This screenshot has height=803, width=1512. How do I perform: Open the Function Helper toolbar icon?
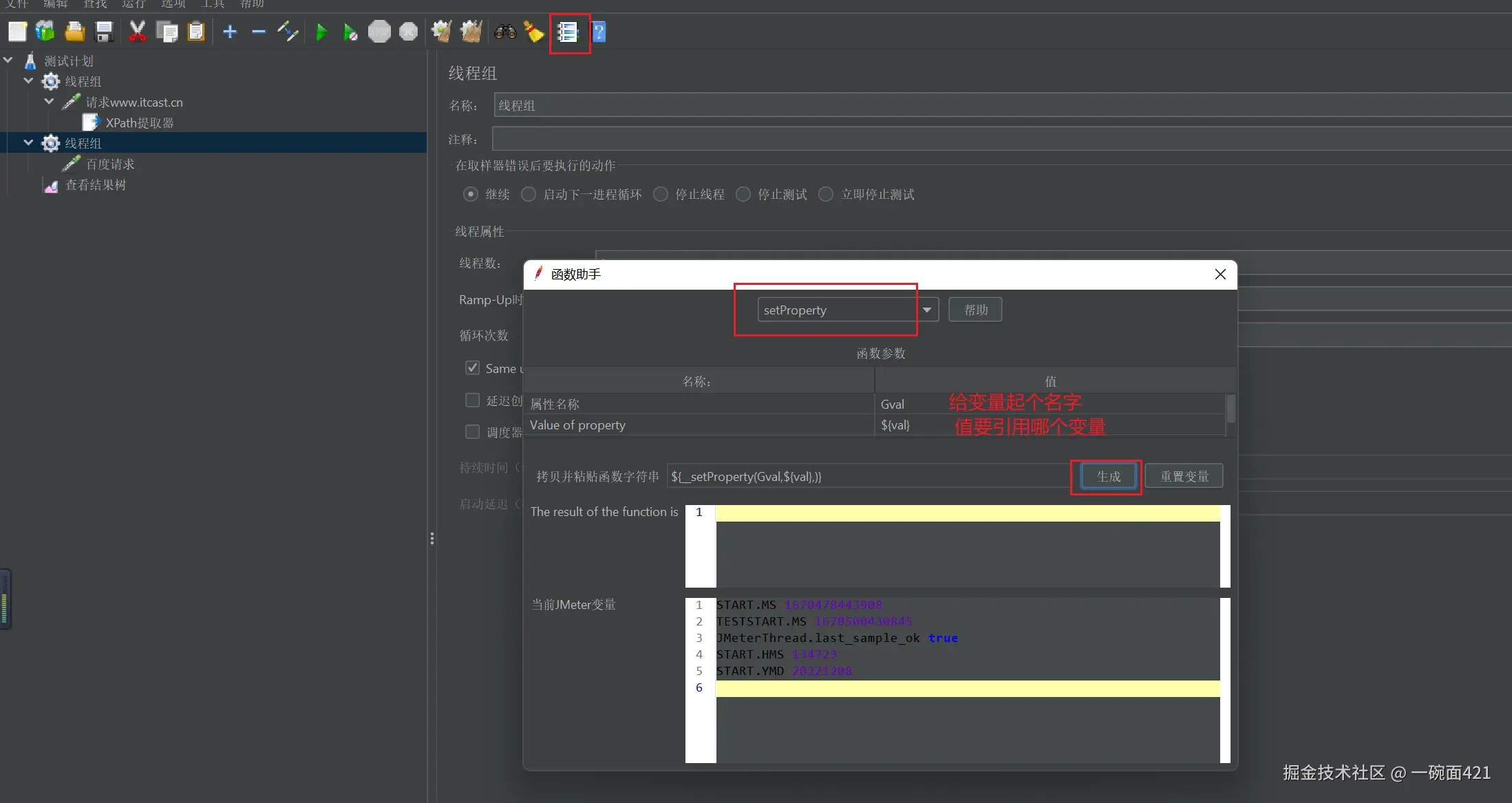[568, 32]
